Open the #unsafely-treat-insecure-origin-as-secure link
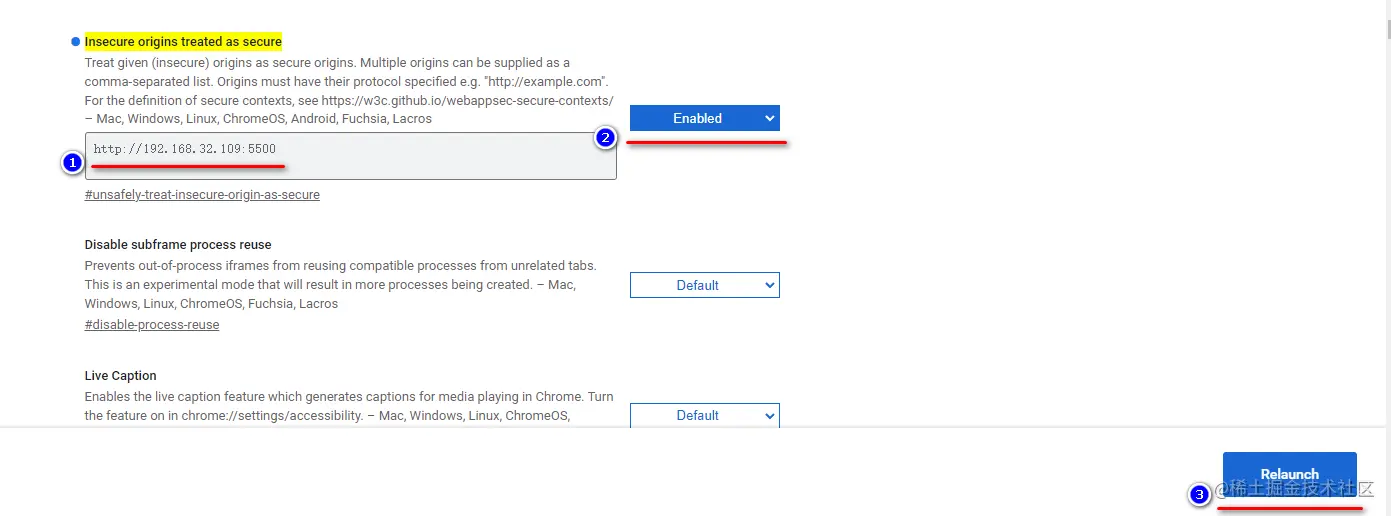 (x=202, y=195)
